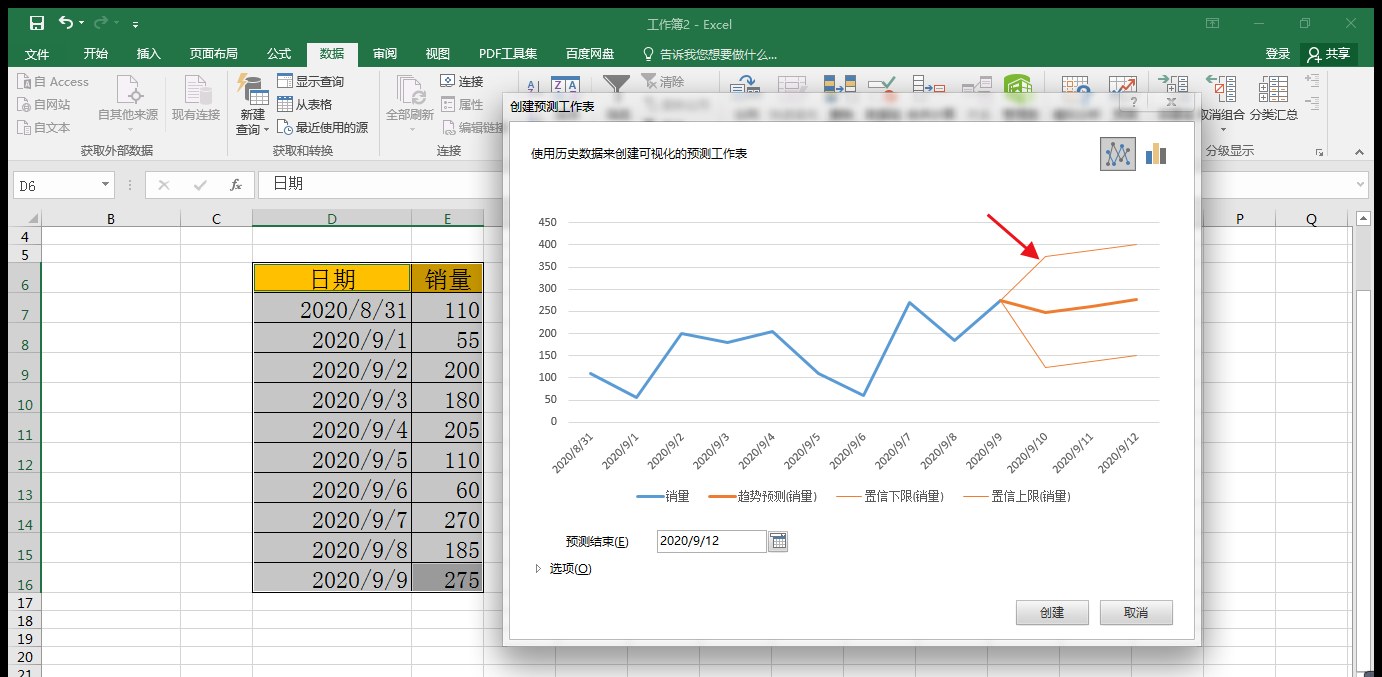Click the vertical scrollbar up arrow
The image size is (1382, 677).
tap(1362, 219)
